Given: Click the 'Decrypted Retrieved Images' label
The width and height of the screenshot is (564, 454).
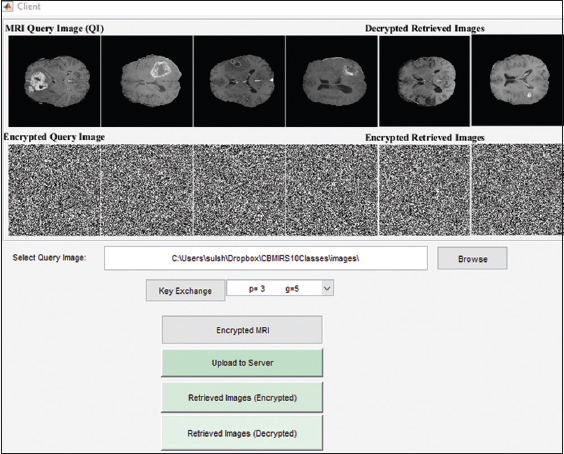Looking at the screenshot, I should (x=425, y=28).
